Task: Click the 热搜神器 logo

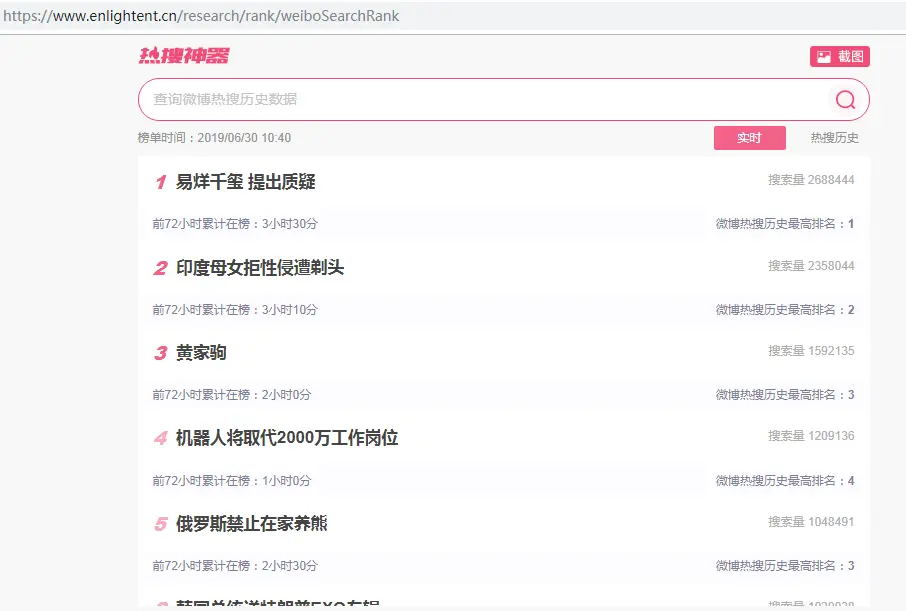Action: coord(184,55)
